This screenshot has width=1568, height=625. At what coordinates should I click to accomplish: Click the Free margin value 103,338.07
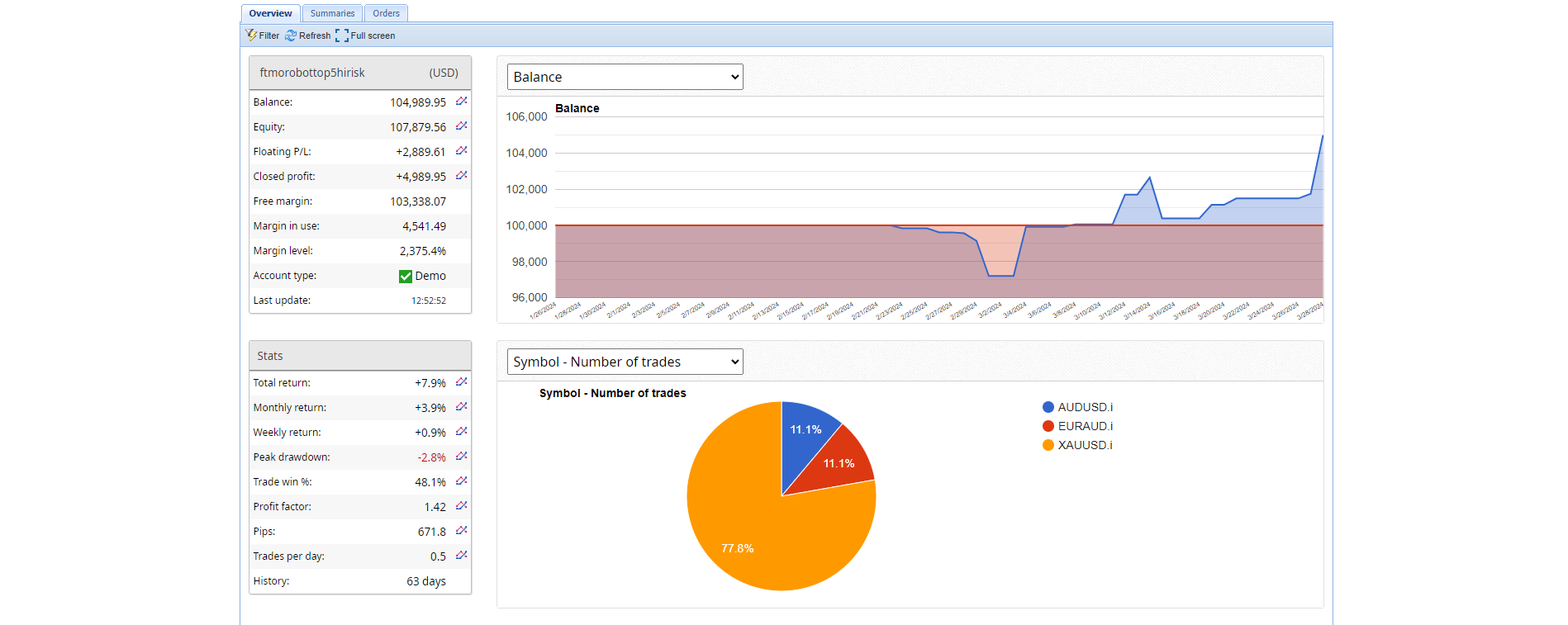tap(418, 201)
